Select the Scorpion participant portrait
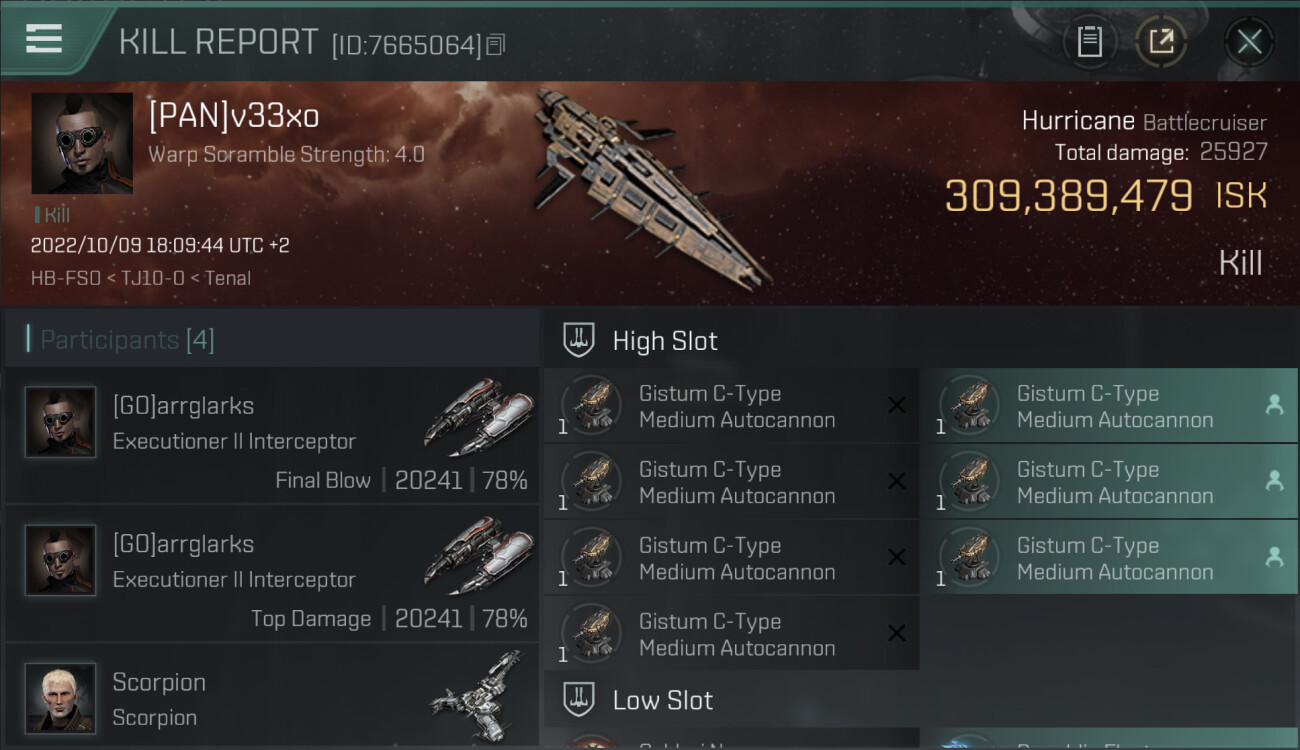The height and width of the screenshot is (750, 1300). click(x=60, y=698)
